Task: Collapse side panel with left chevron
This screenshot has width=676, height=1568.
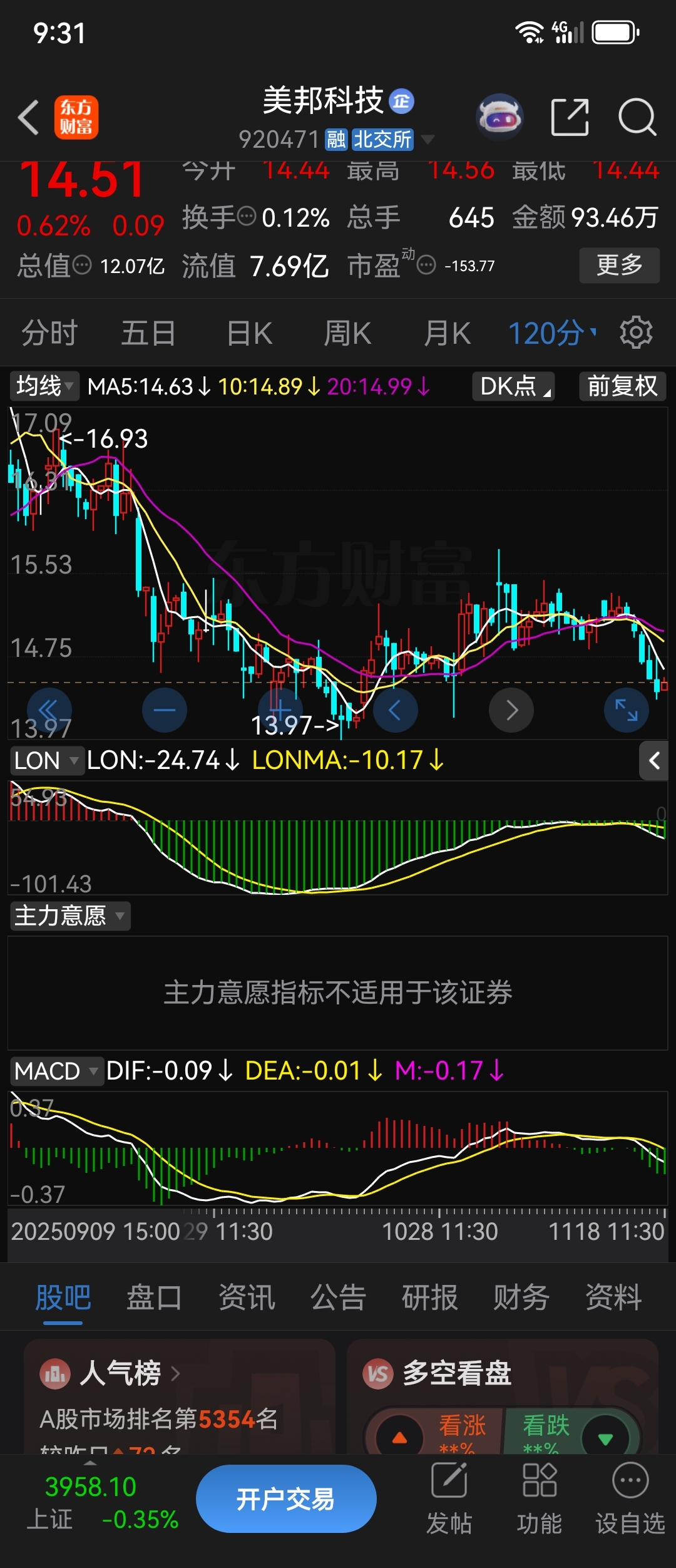Action: coord(653,761)
